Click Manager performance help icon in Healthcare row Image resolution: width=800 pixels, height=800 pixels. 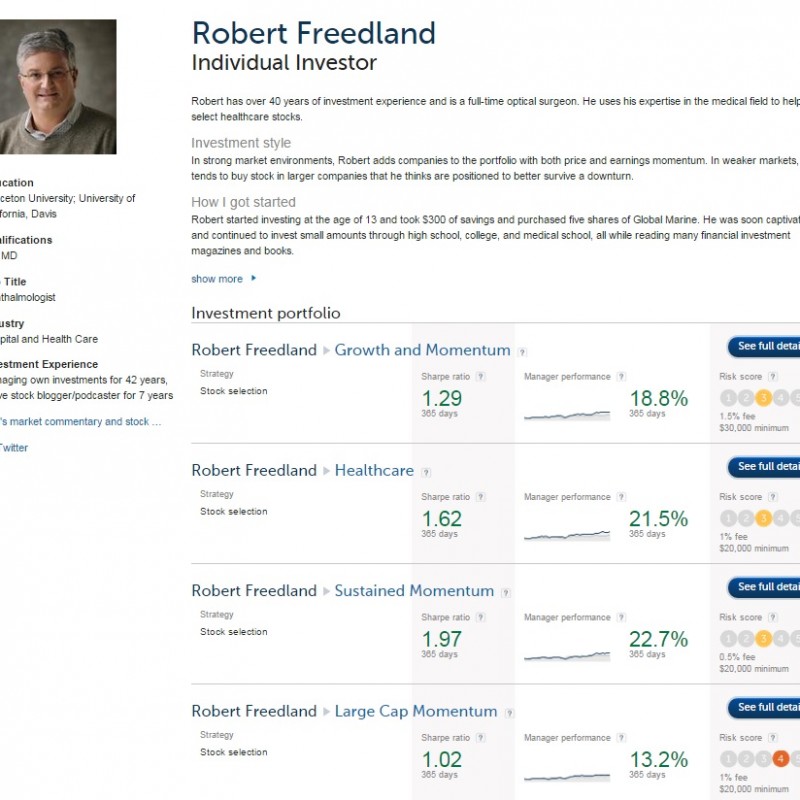pyautogui.click(x=621, y=497)
